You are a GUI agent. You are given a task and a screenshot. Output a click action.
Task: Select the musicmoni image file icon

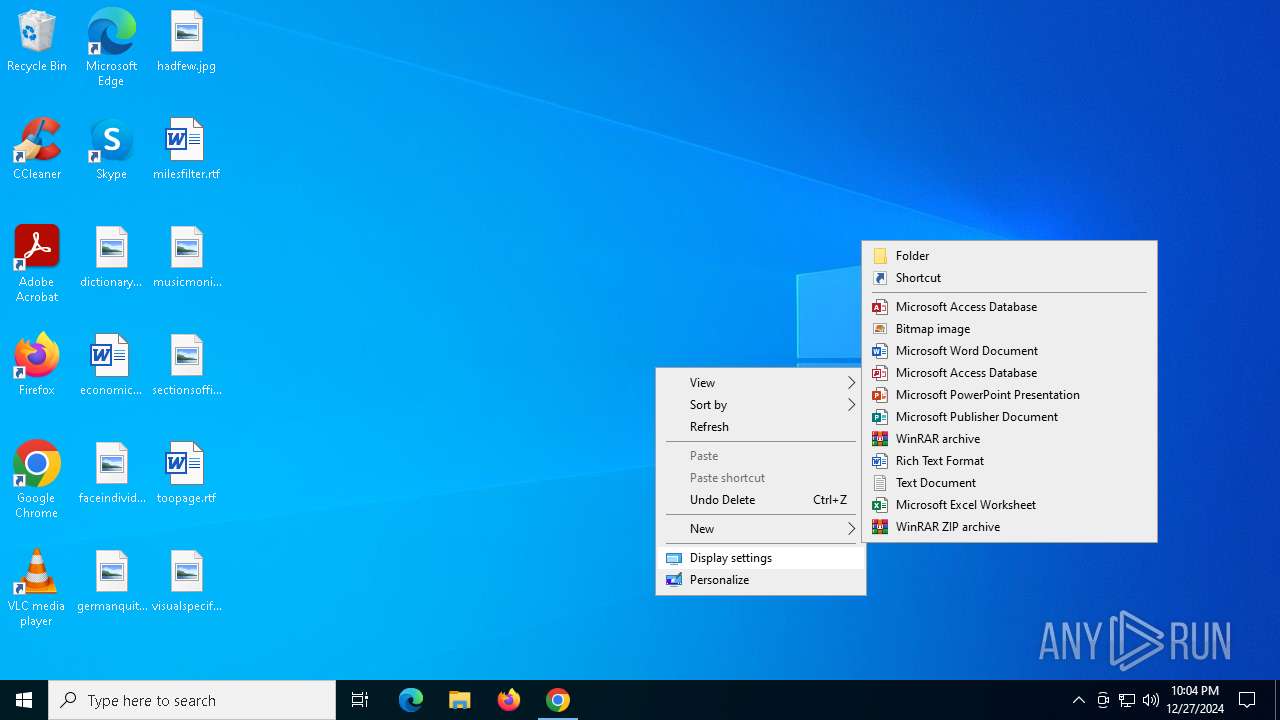coord(186,258)
